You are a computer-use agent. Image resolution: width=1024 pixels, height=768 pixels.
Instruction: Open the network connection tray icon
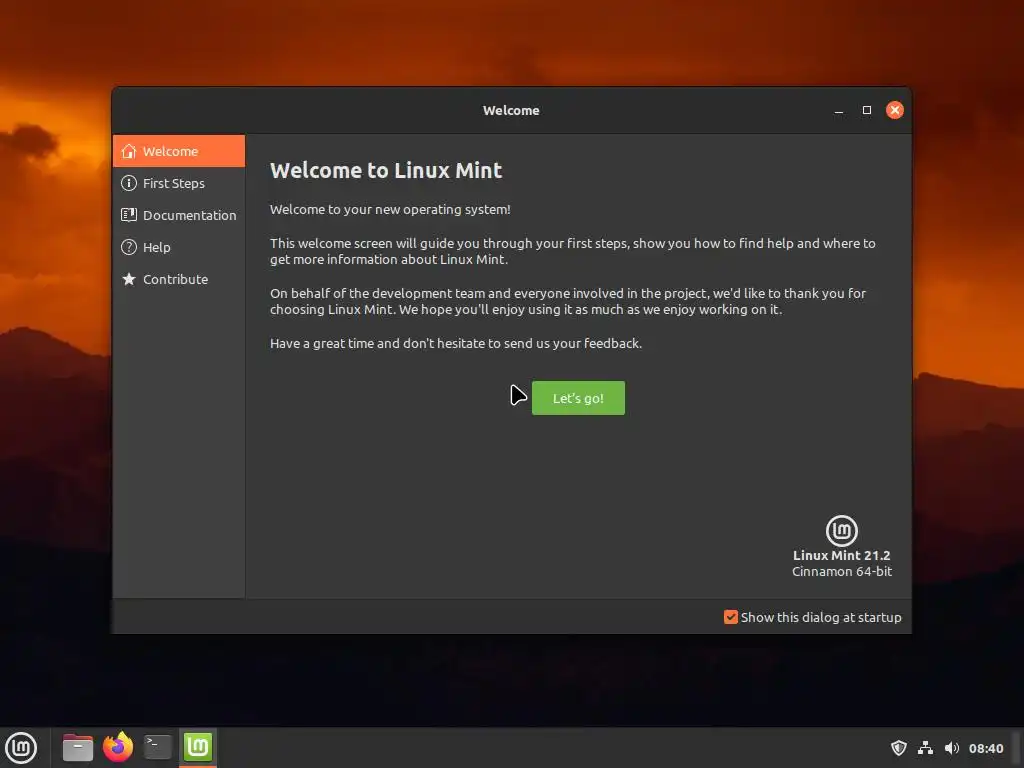pyautogui.click(x=925, y=748)
